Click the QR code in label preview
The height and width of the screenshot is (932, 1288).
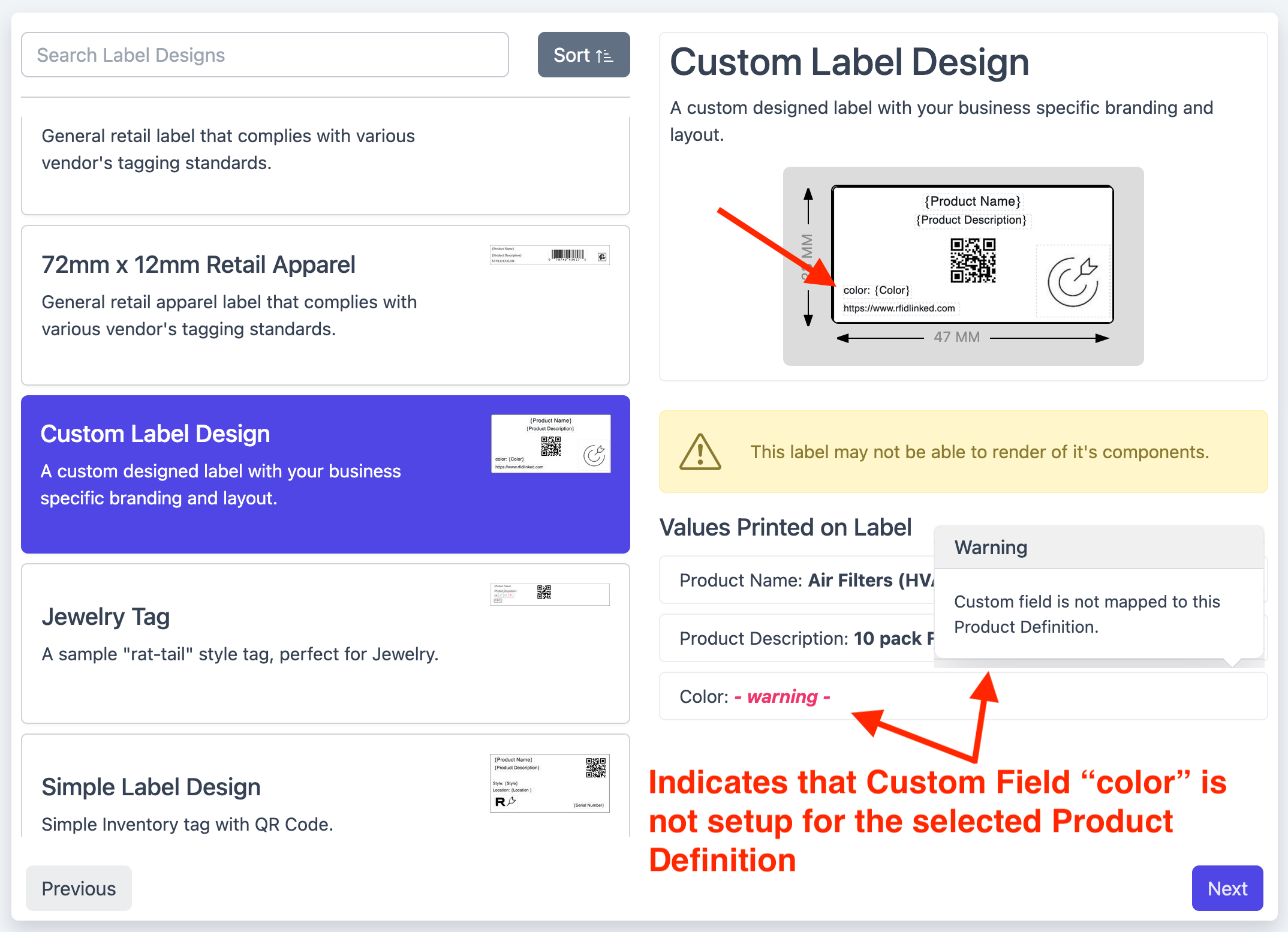pyautogui.click(x=973, y=260)
